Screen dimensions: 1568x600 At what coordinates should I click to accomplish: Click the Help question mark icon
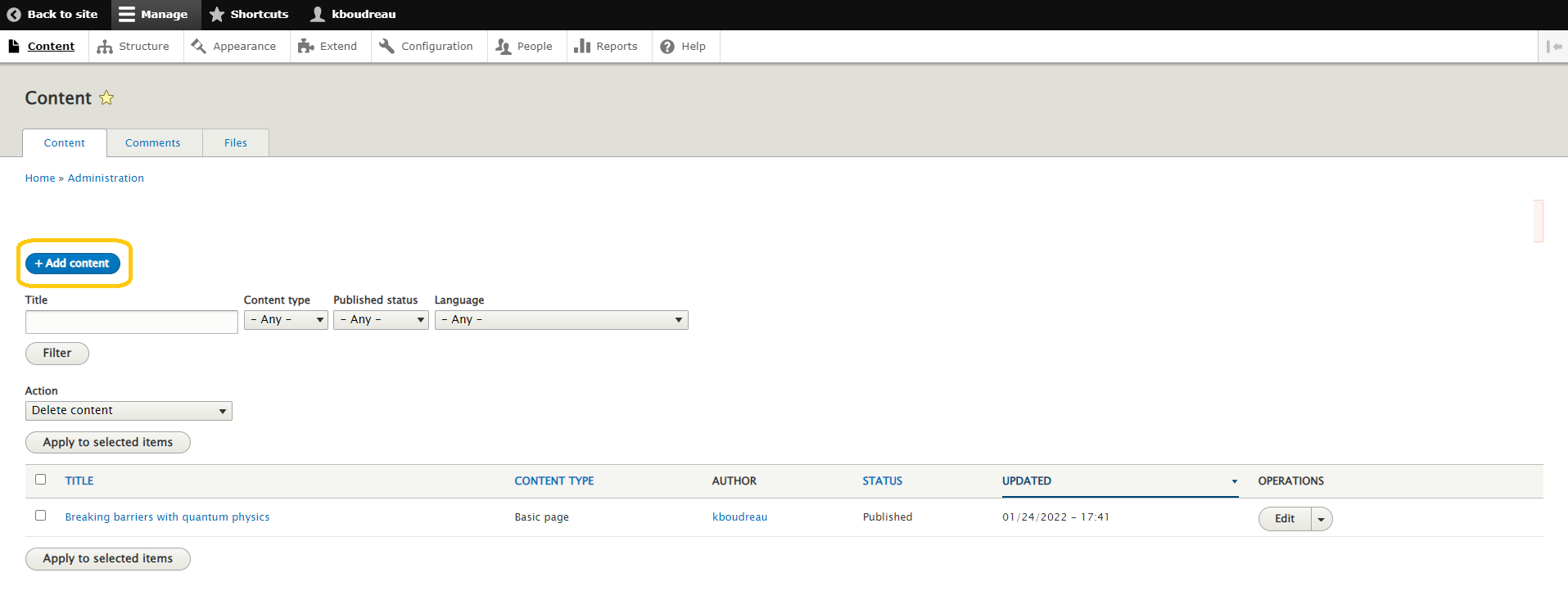pos(667,47)
